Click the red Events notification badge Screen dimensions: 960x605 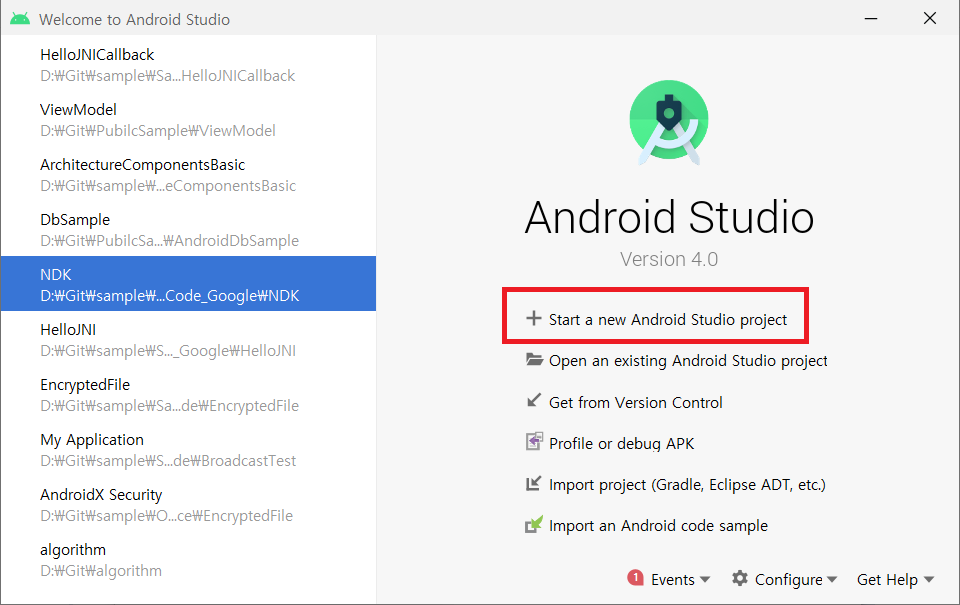click(636, 577)
